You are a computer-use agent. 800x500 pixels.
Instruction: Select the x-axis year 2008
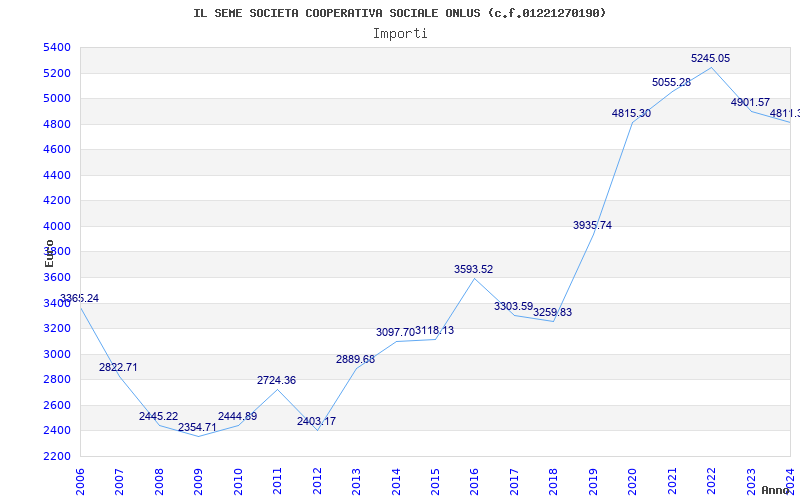(x=159, y=482)
